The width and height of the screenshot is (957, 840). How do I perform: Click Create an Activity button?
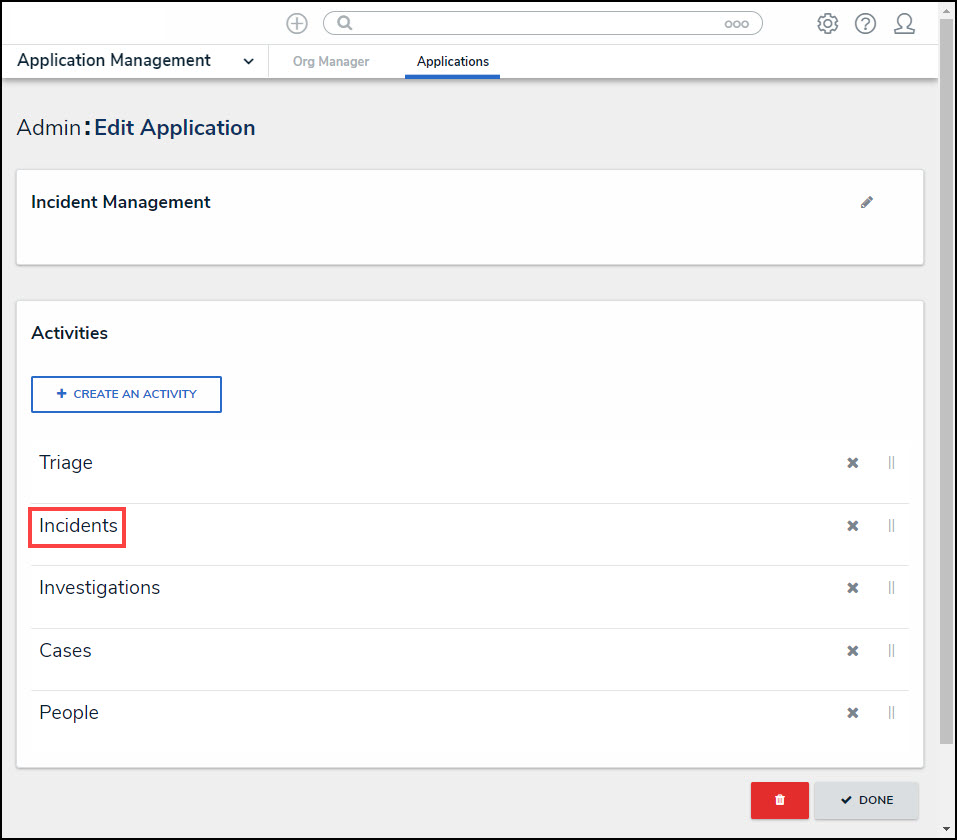(x=126, y=394)
